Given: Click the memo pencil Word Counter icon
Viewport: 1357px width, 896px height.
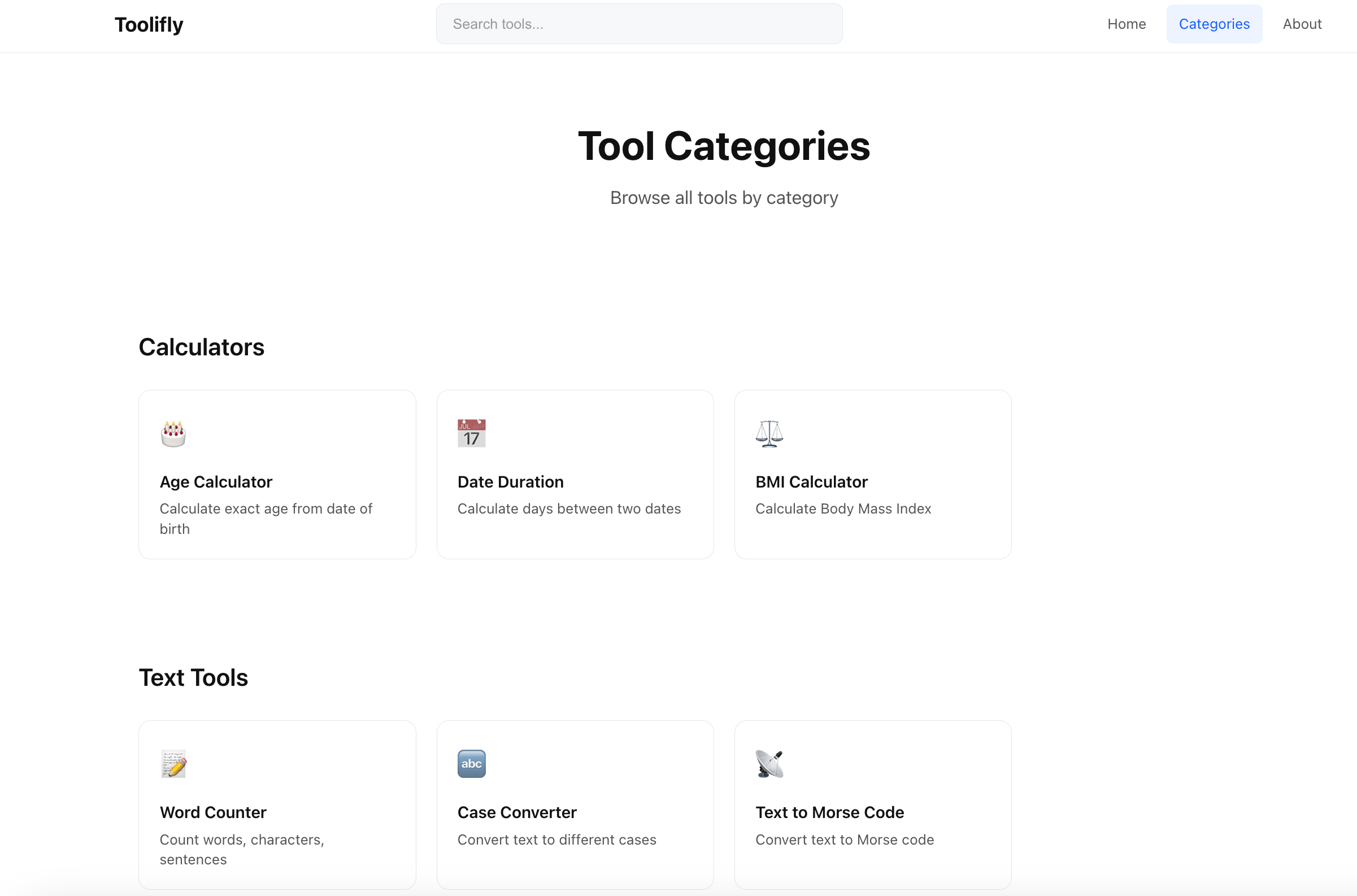Looking at the screenshot, I should [x=173, y=764].
